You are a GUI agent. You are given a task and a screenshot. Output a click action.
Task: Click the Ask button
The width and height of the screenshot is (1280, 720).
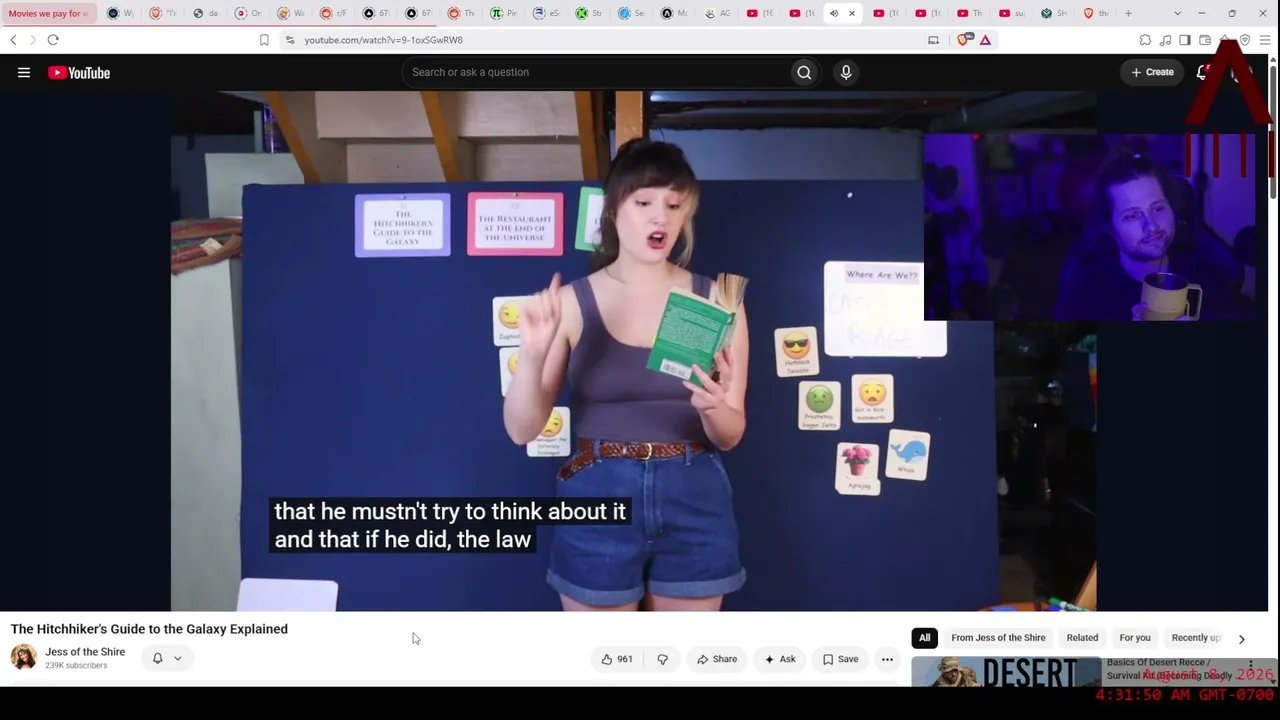click(780, 659)
